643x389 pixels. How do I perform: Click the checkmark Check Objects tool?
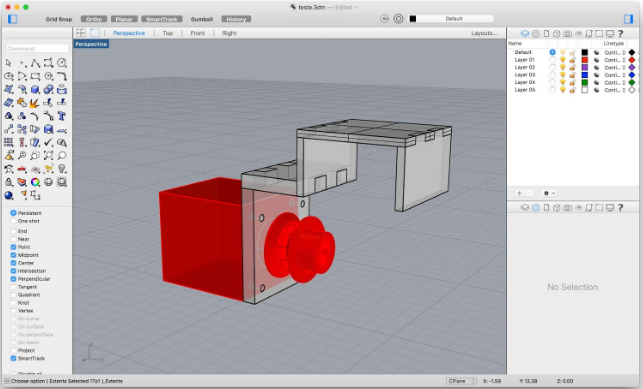48,142
